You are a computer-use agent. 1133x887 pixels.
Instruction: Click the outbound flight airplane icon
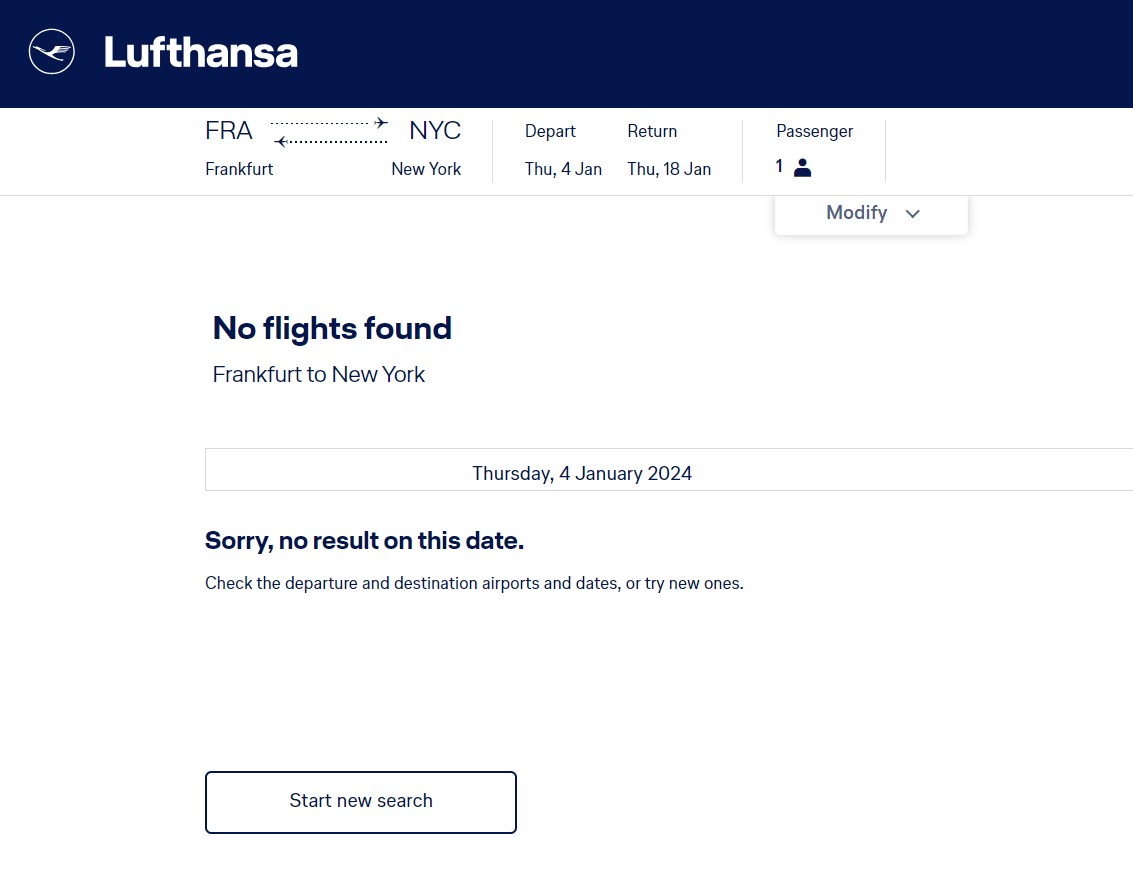[381, 123]
